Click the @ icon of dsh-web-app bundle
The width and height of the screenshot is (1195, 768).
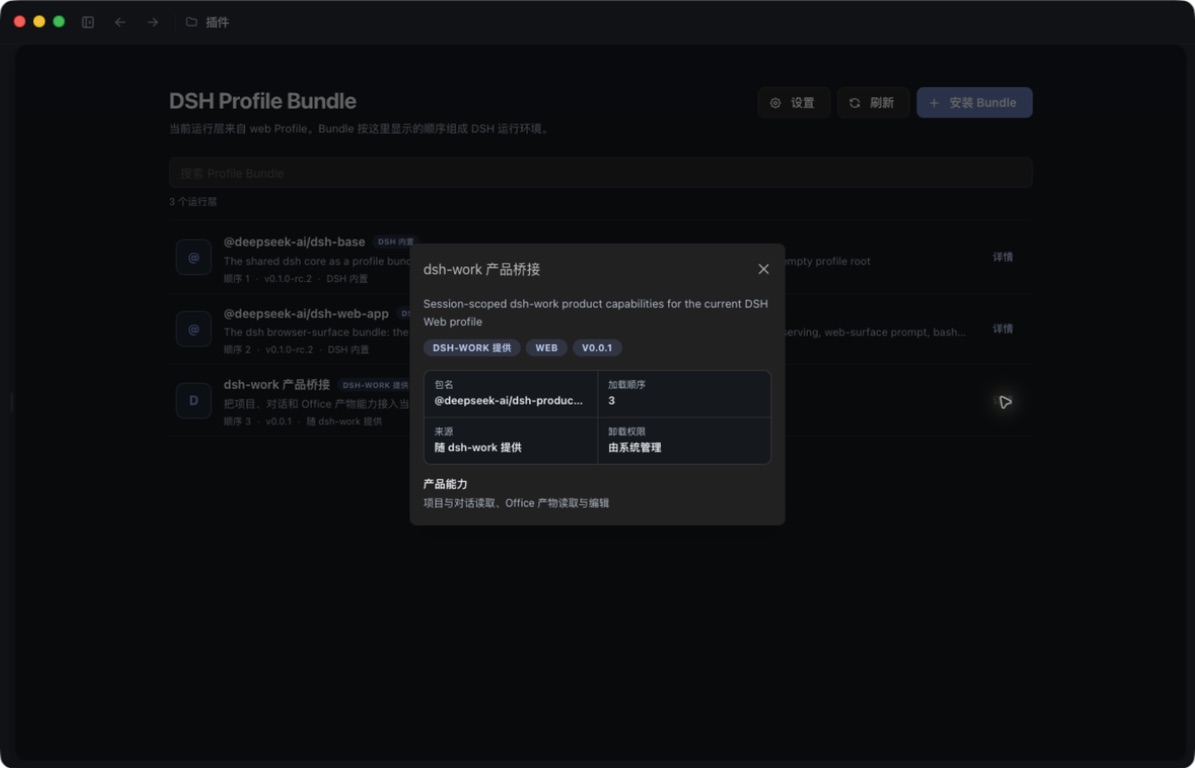coord(194,329)
